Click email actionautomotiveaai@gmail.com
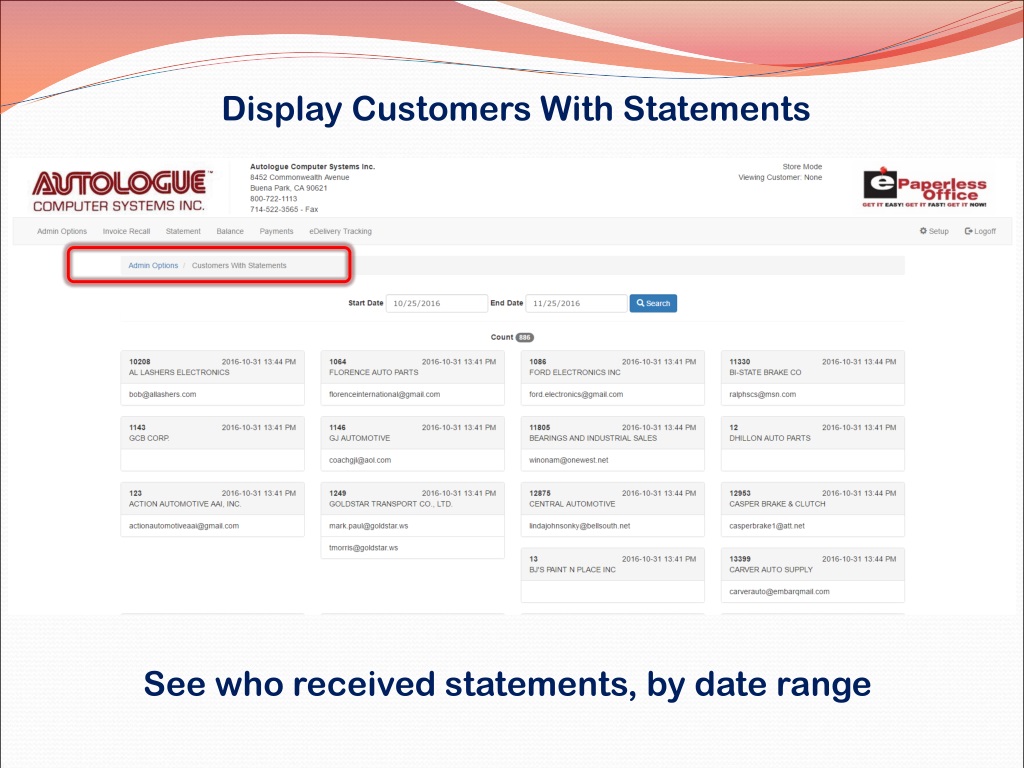Screen dimensions: 1024x768 click(184, 526)
